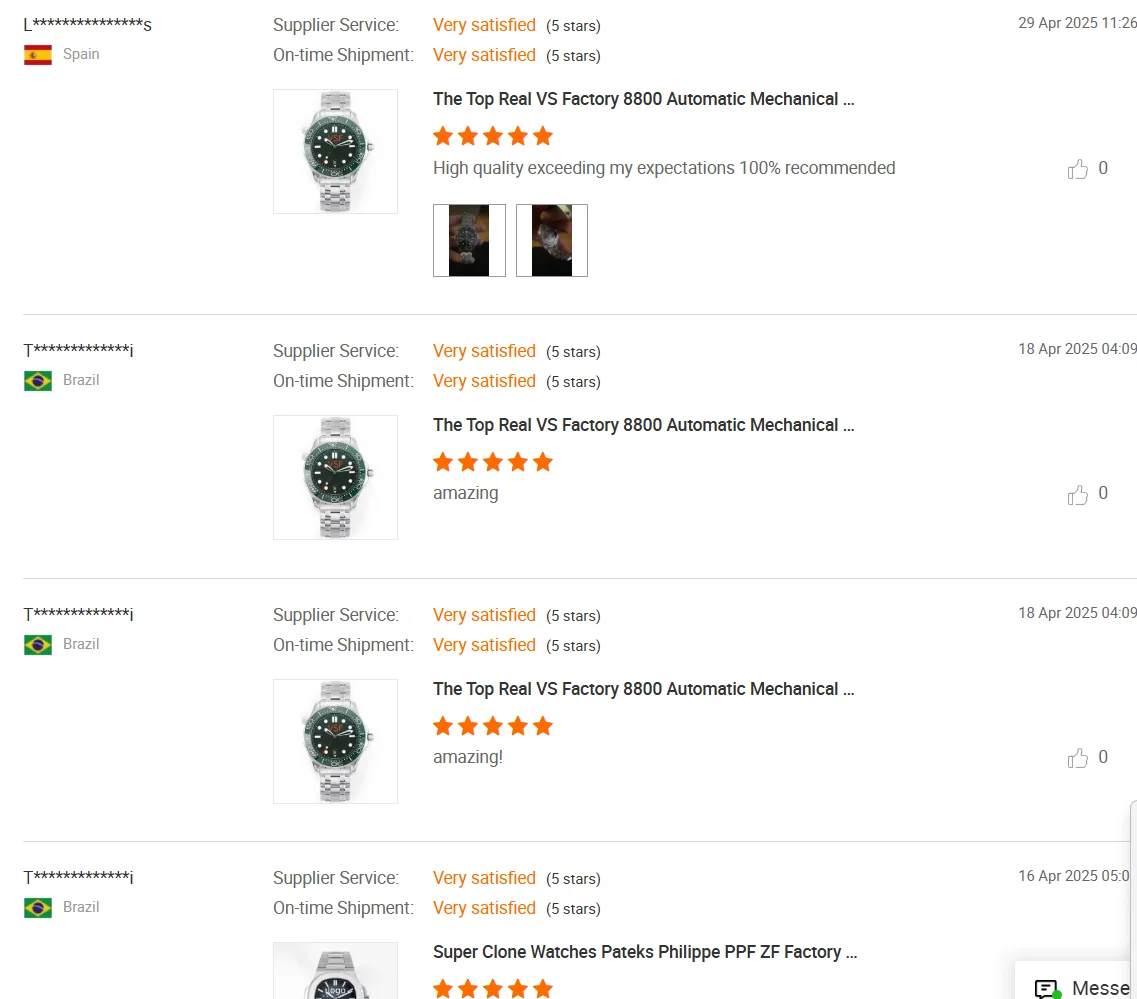Screen dimensions: 1137x999
Task: Click the like count beside Spain review
Action: pyautogui.click(x=1103, y=168)
